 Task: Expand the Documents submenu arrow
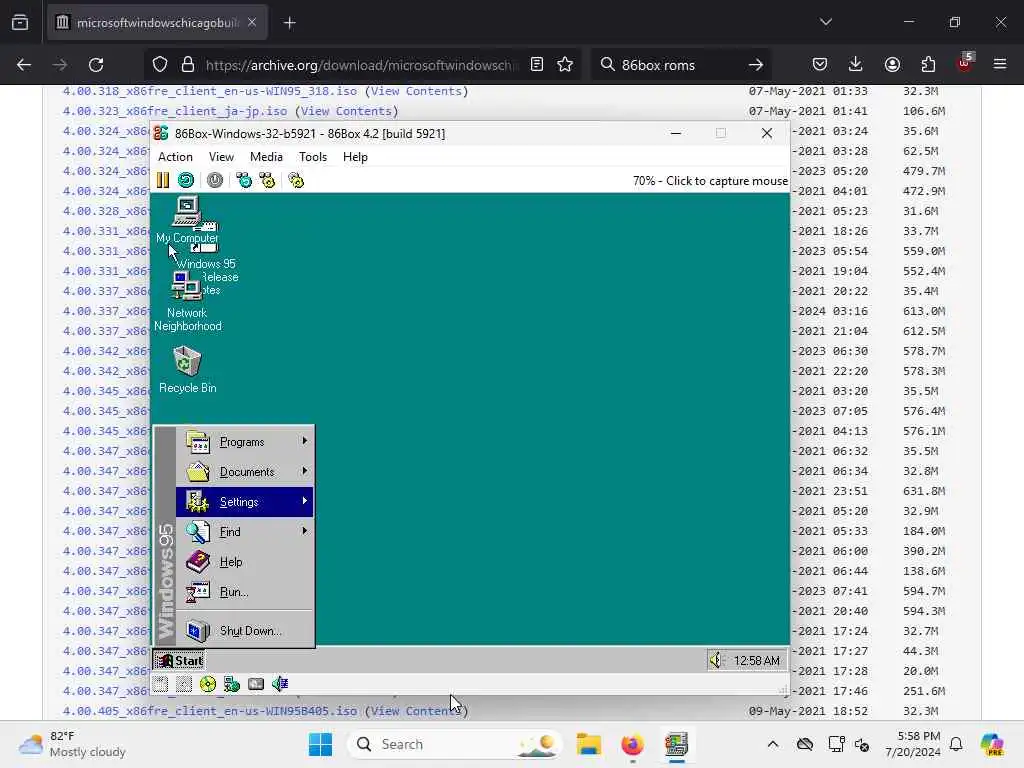click(x=304, y=471)
